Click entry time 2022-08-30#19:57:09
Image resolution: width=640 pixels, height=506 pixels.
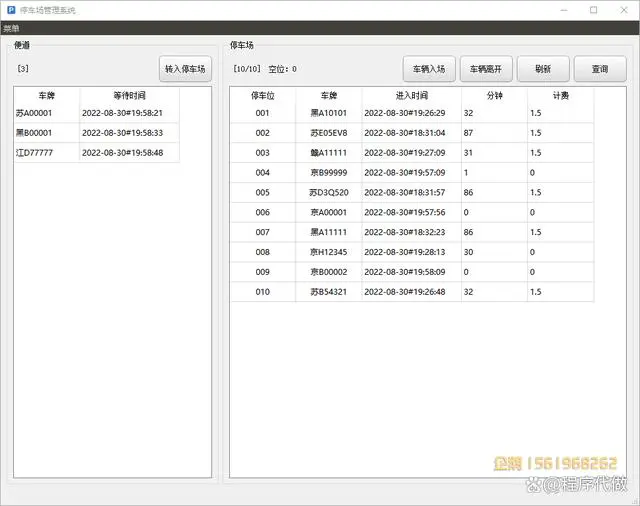[x=404, y=173]
